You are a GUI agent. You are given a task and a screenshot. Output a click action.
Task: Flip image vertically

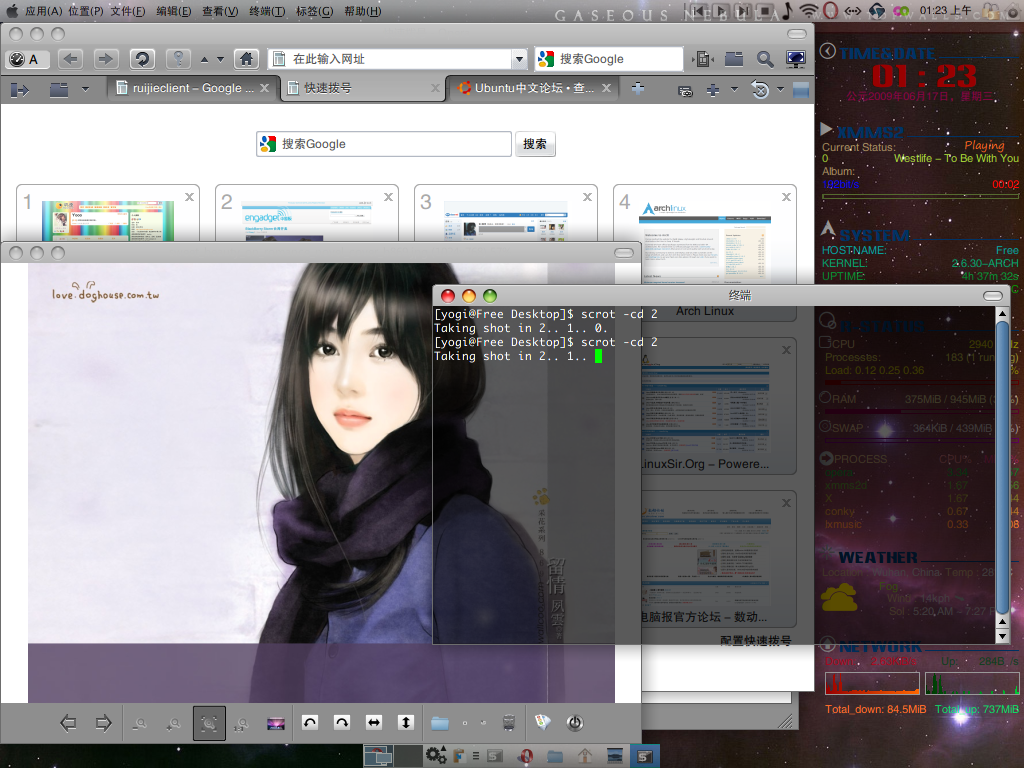point(406,722)
